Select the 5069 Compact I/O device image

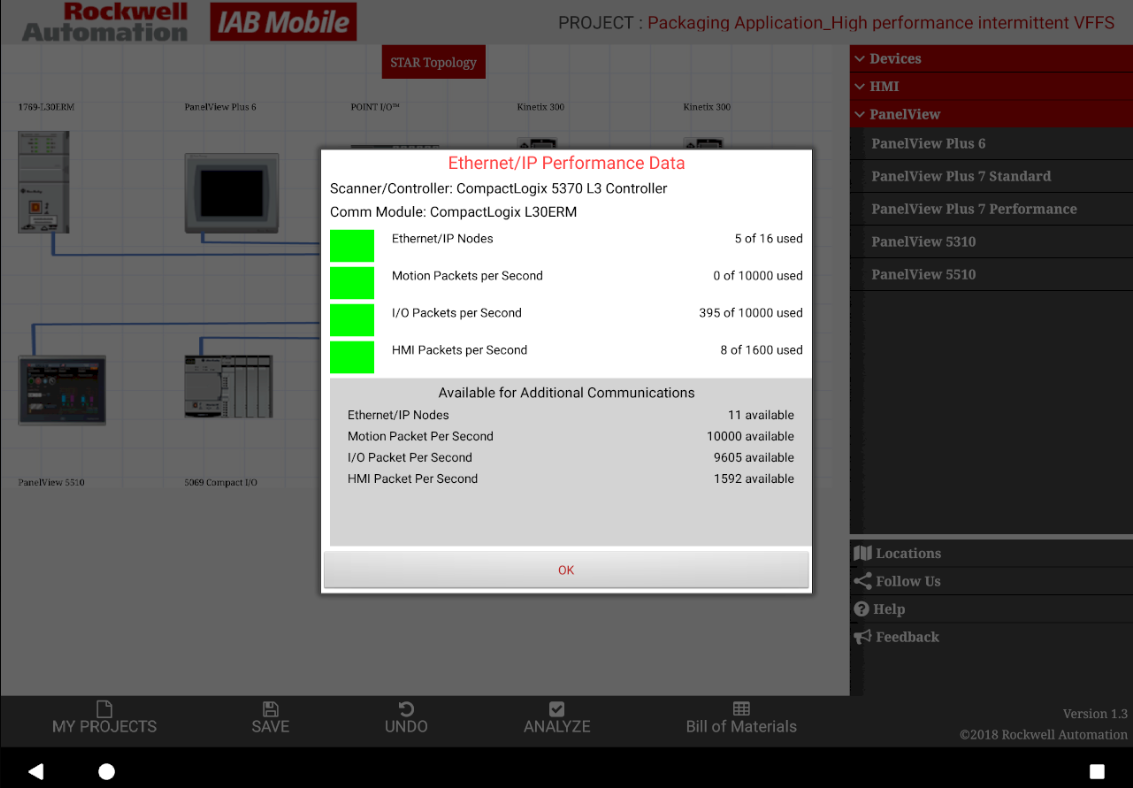coord(228,386)
